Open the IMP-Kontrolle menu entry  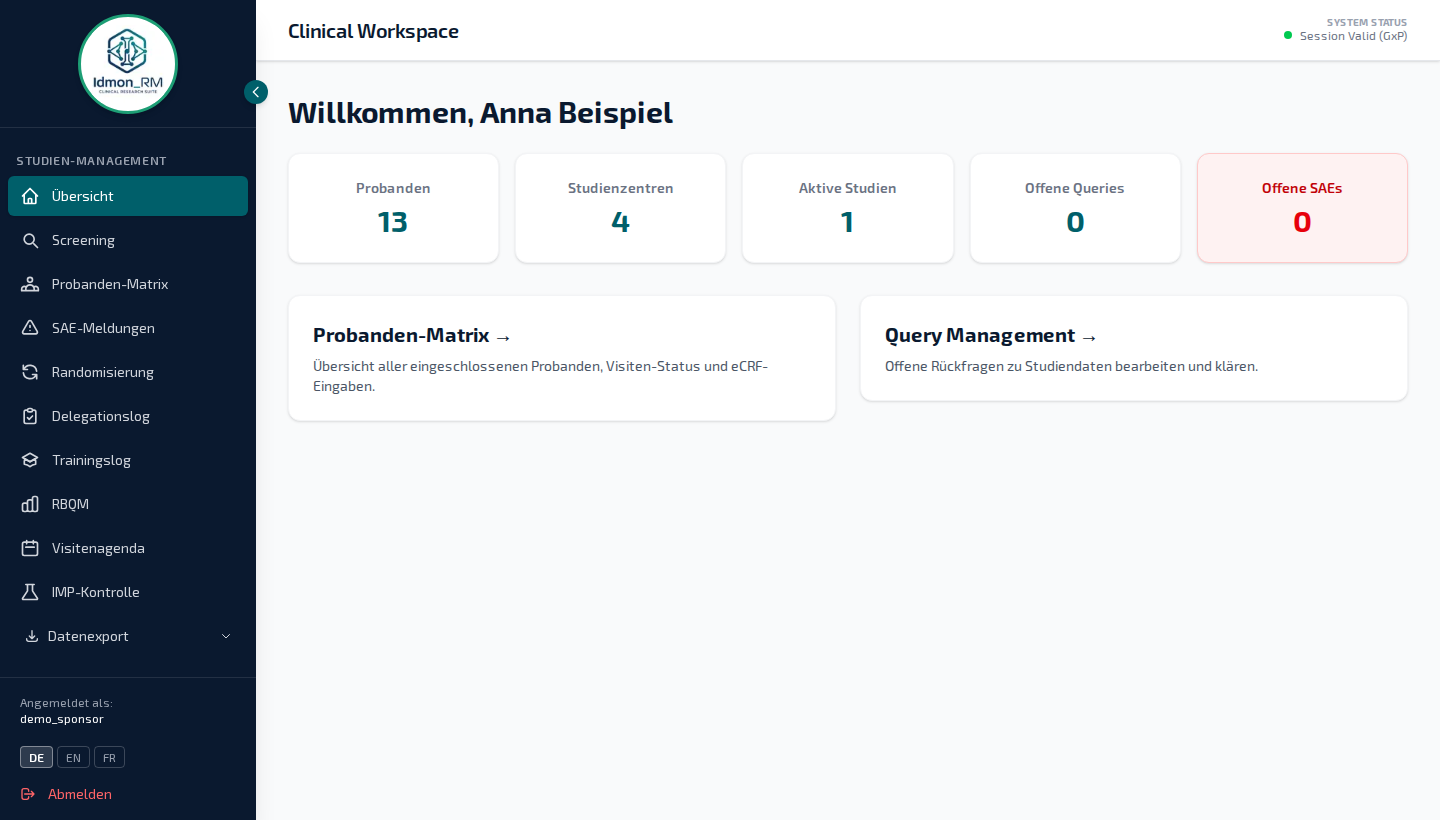coord(128,592)
